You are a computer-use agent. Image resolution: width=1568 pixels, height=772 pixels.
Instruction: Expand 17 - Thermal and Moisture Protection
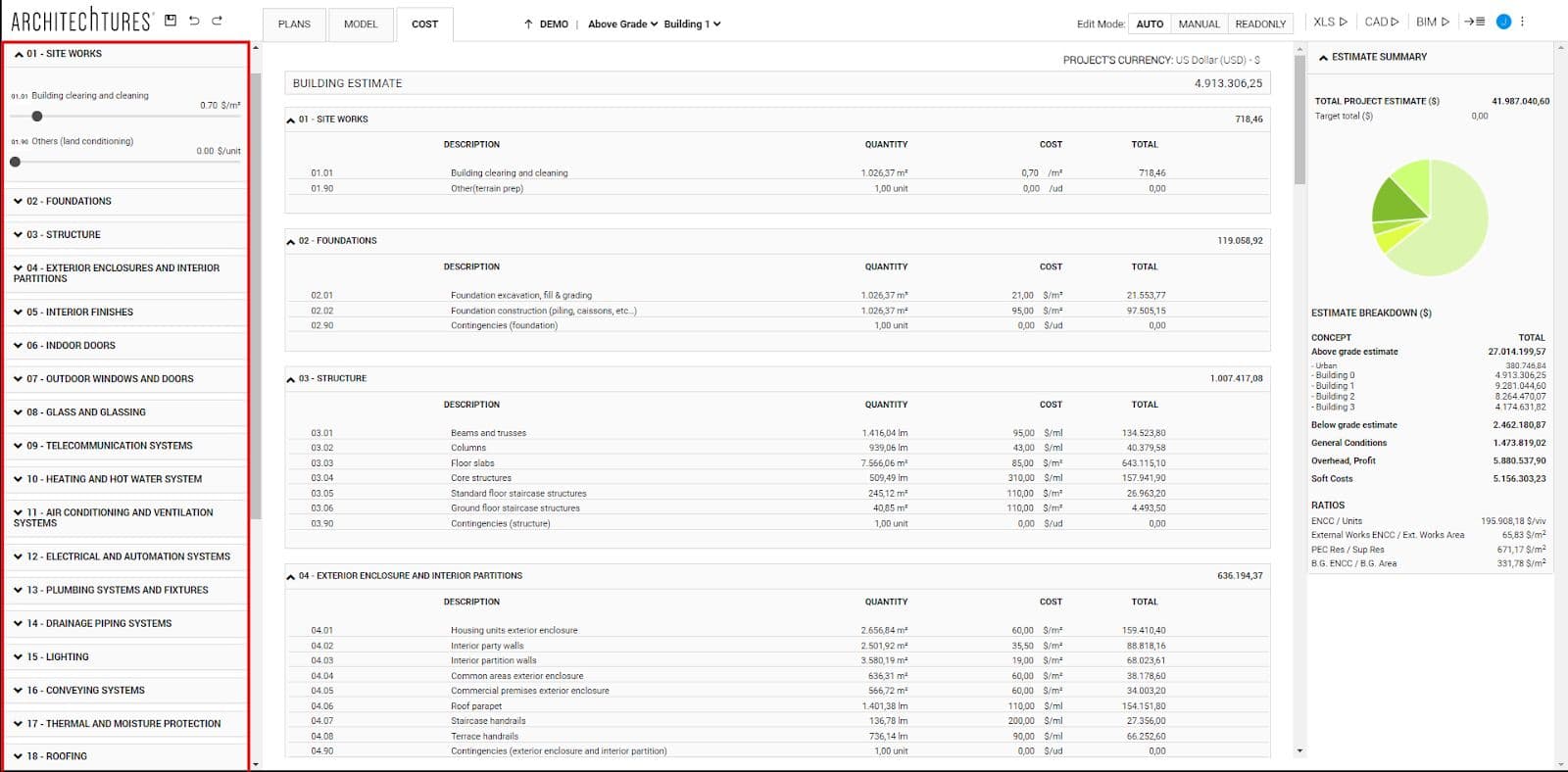125,724
